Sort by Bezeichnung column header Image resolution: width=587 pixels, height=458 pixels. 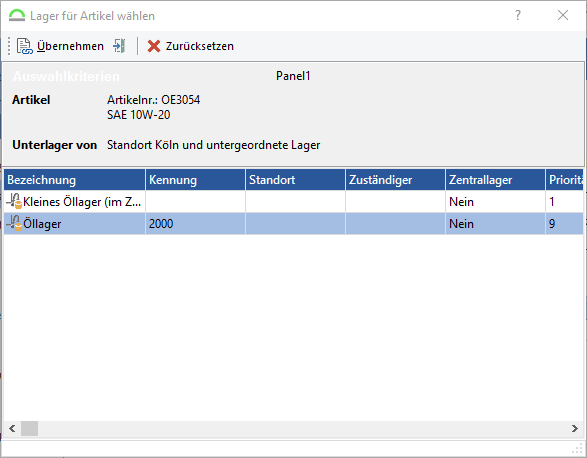pos(74,180)
